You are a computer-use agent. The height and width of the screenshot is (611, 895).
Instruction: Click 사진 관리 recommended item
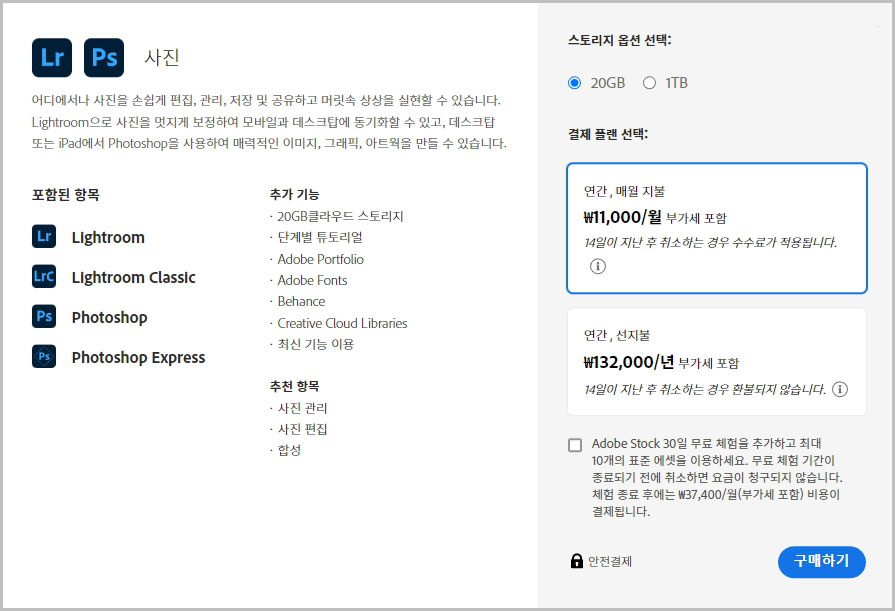(302, 408)
